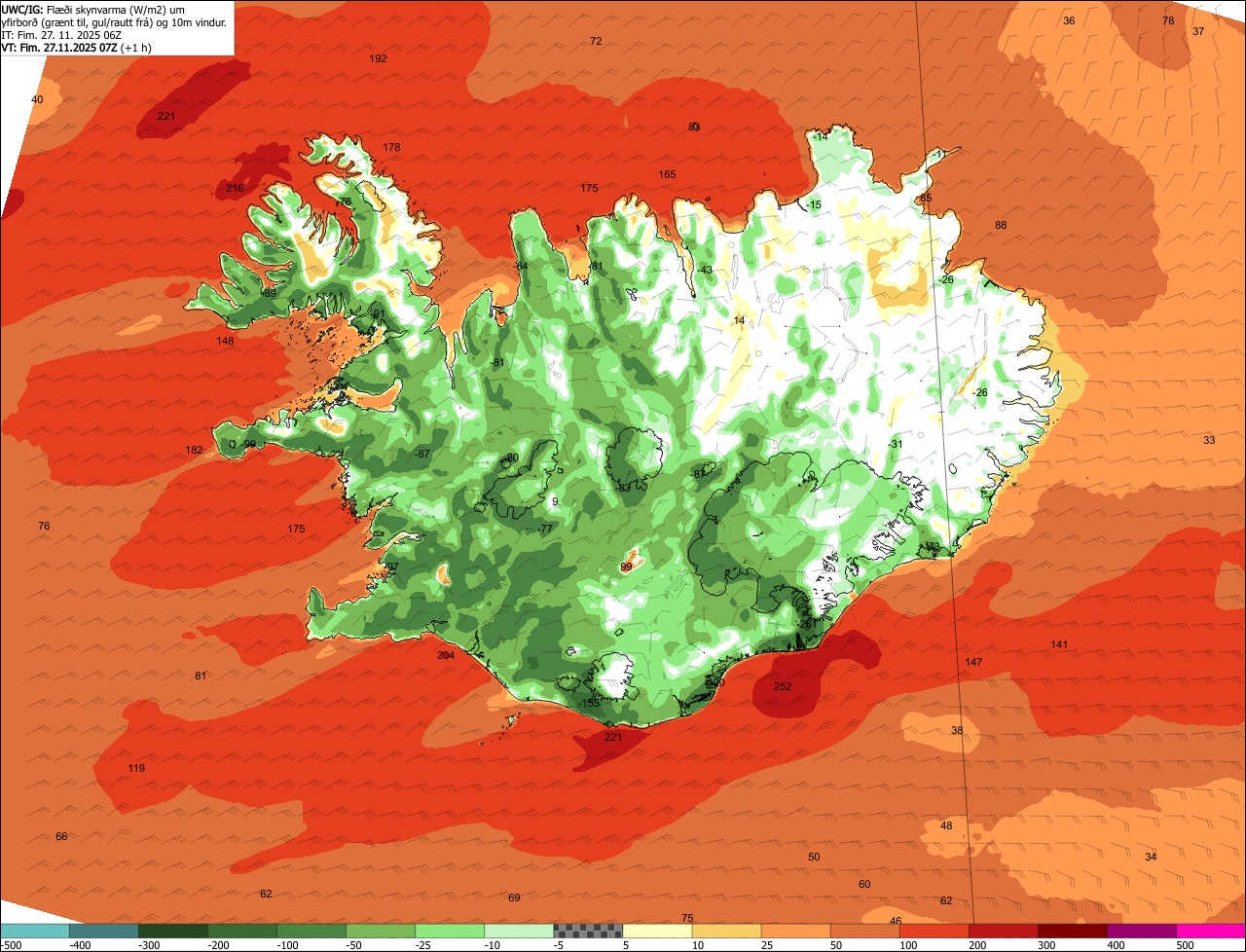Click the map value '-64'
Viewport: 1246px width, 952px height.
pyautogui.click(x=521, y=266)
